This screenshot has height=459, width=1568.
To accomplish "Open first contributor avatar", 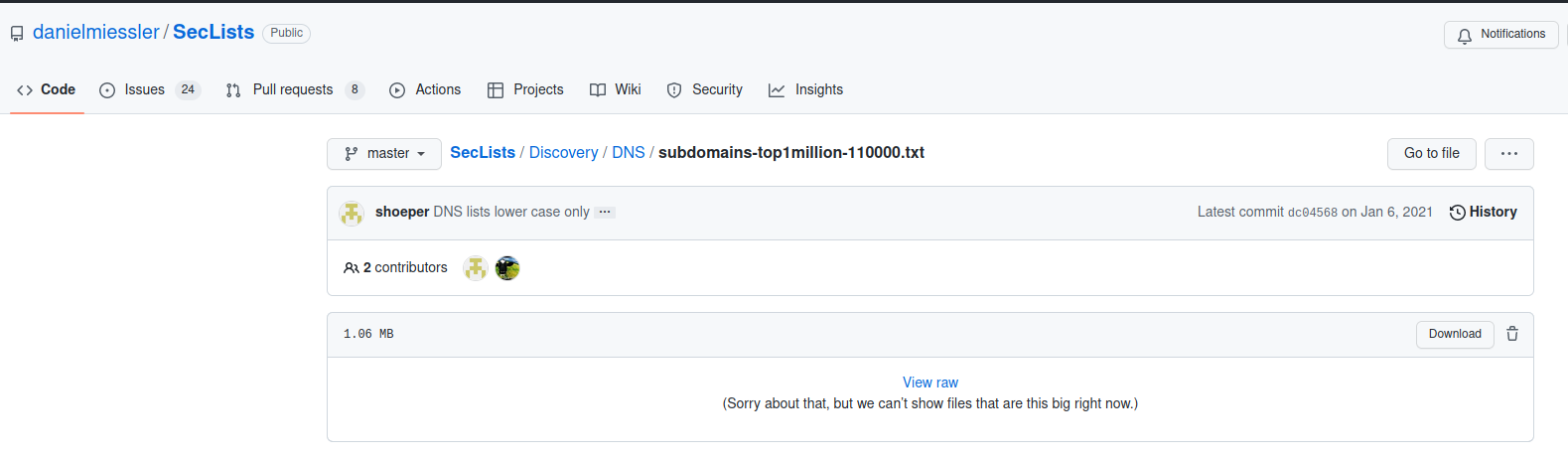I will (x=476, y=268).
